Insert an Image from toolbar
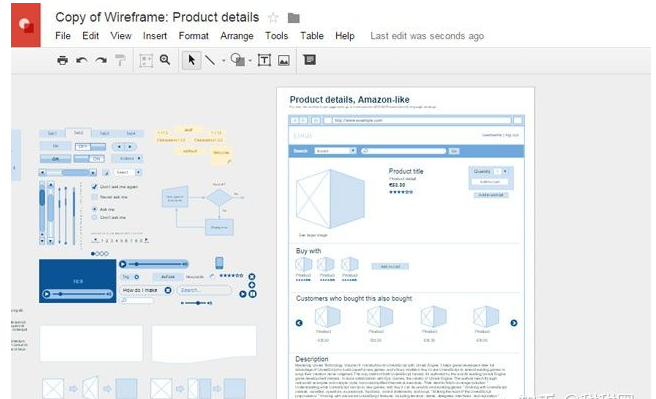Image resolution: width=656 pixels, height=399 pixels. point(284,60)
